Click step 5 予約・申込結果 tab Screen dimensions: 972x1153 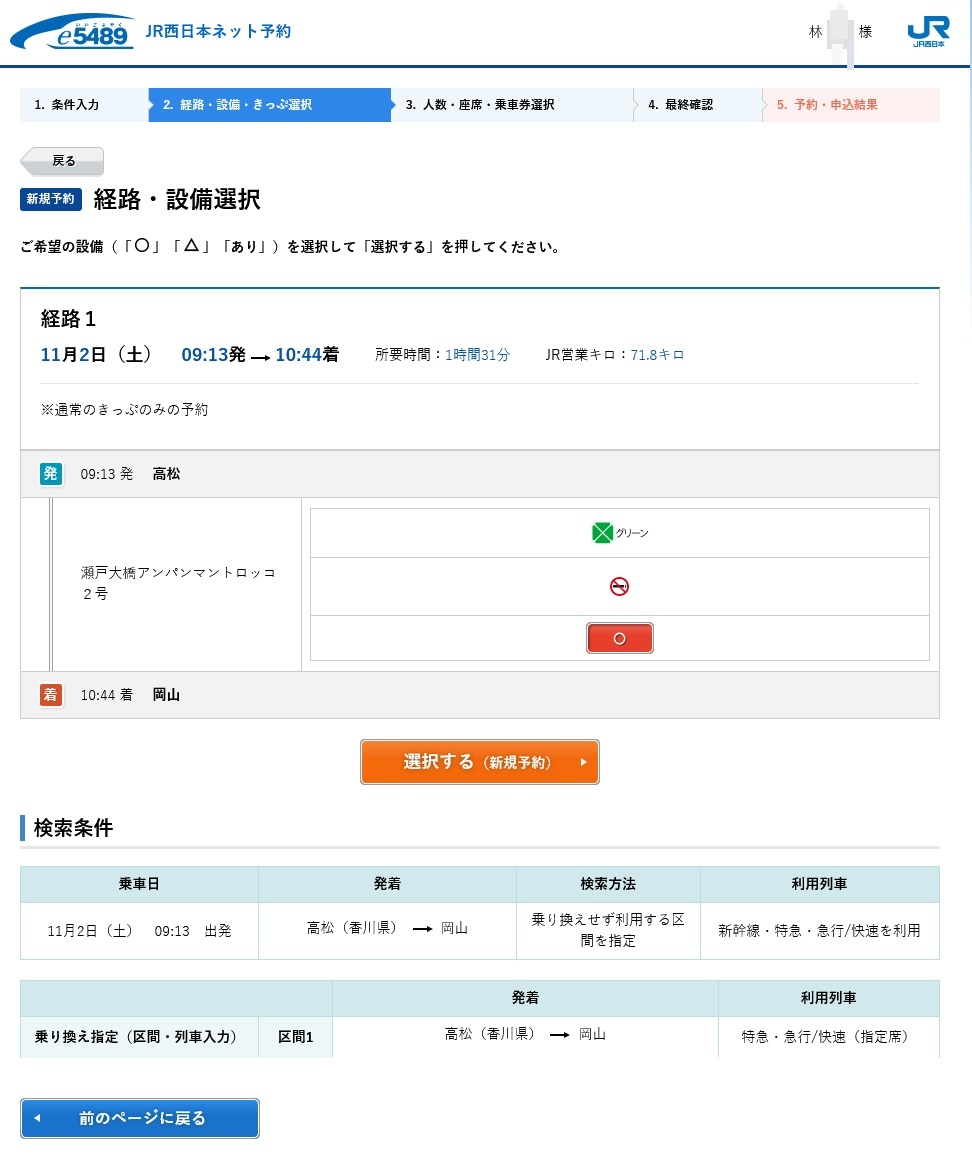point(849,105)
